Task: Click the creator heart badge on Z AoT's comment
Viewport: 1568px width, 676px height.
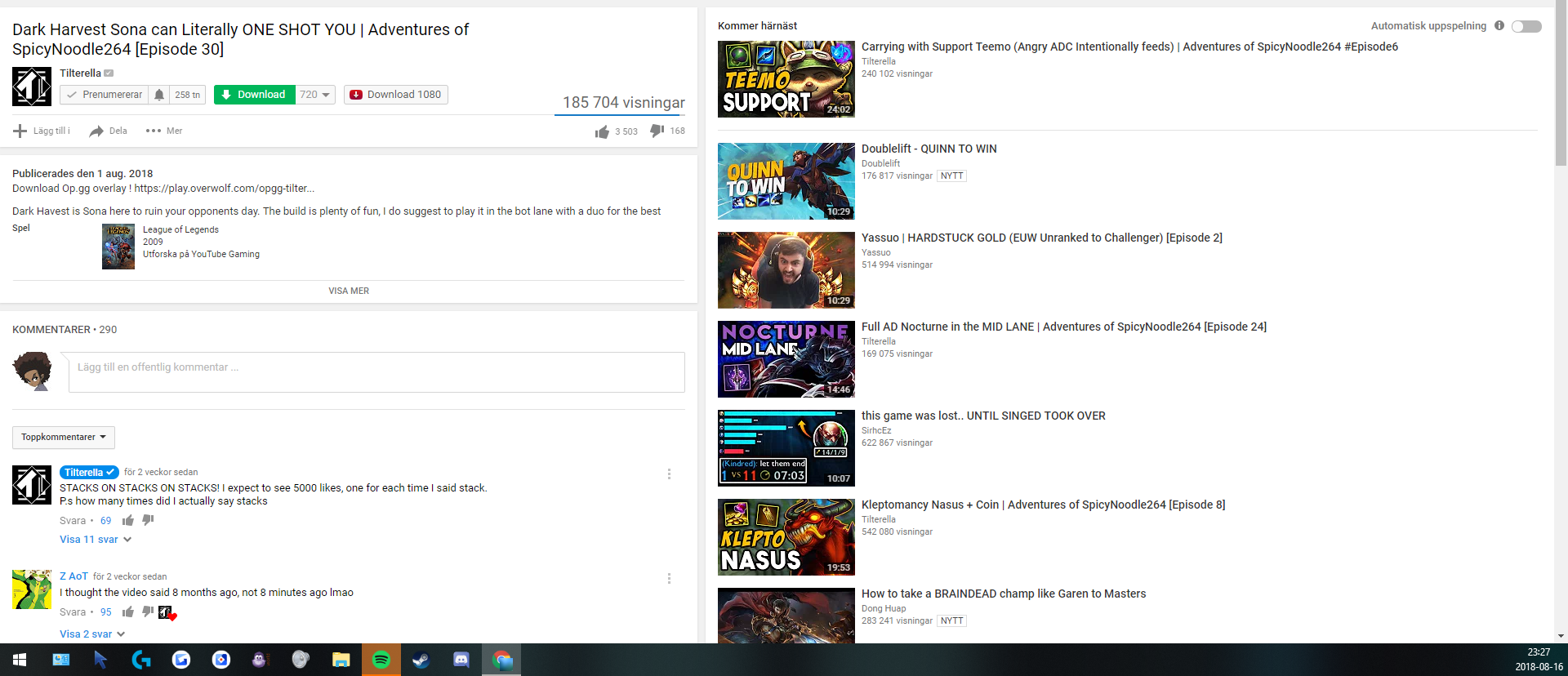Action: point(167,613)
